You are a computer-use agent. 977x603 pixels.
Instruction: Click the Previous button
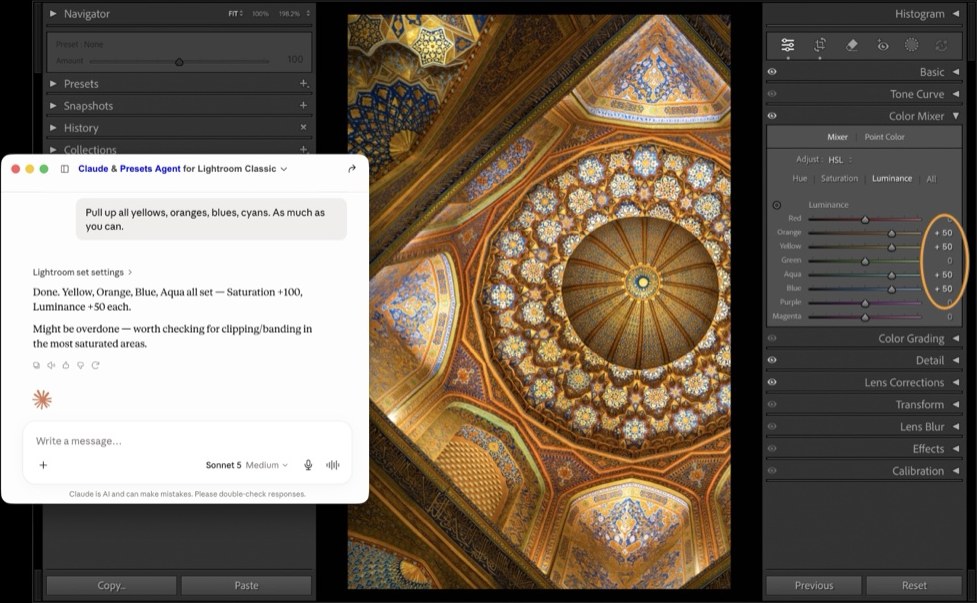814,586
